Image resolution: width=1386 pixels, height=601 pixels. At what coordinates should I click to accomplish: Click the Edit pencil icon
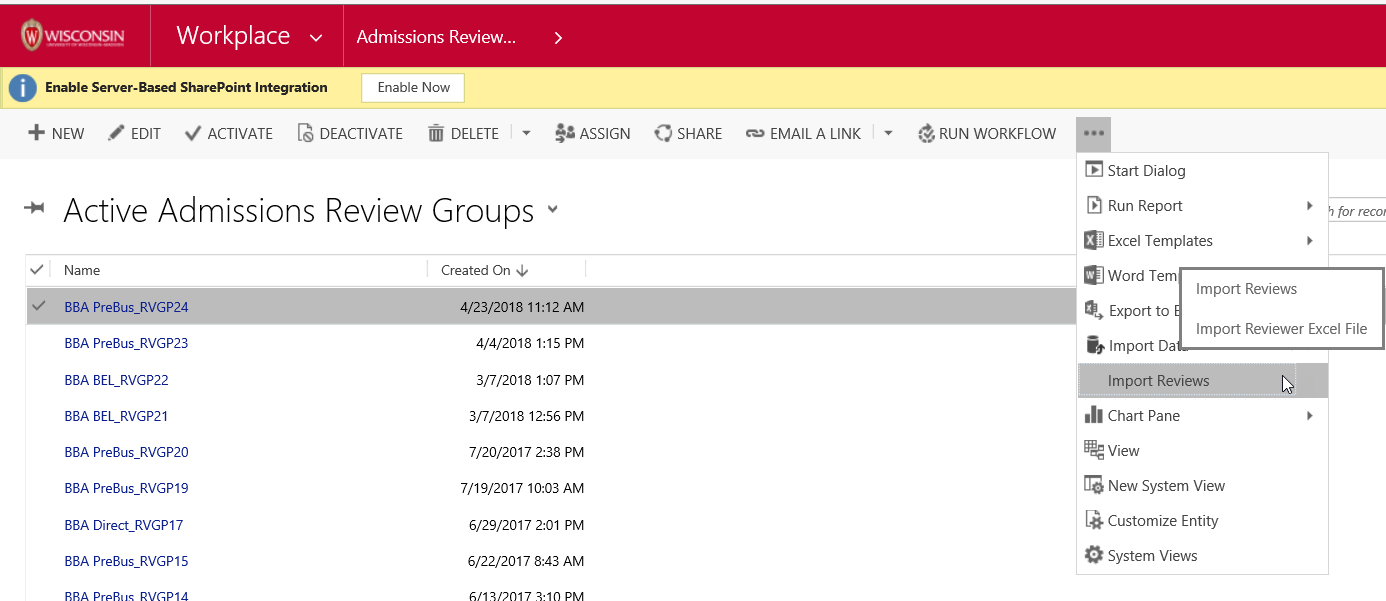[116, 133]
